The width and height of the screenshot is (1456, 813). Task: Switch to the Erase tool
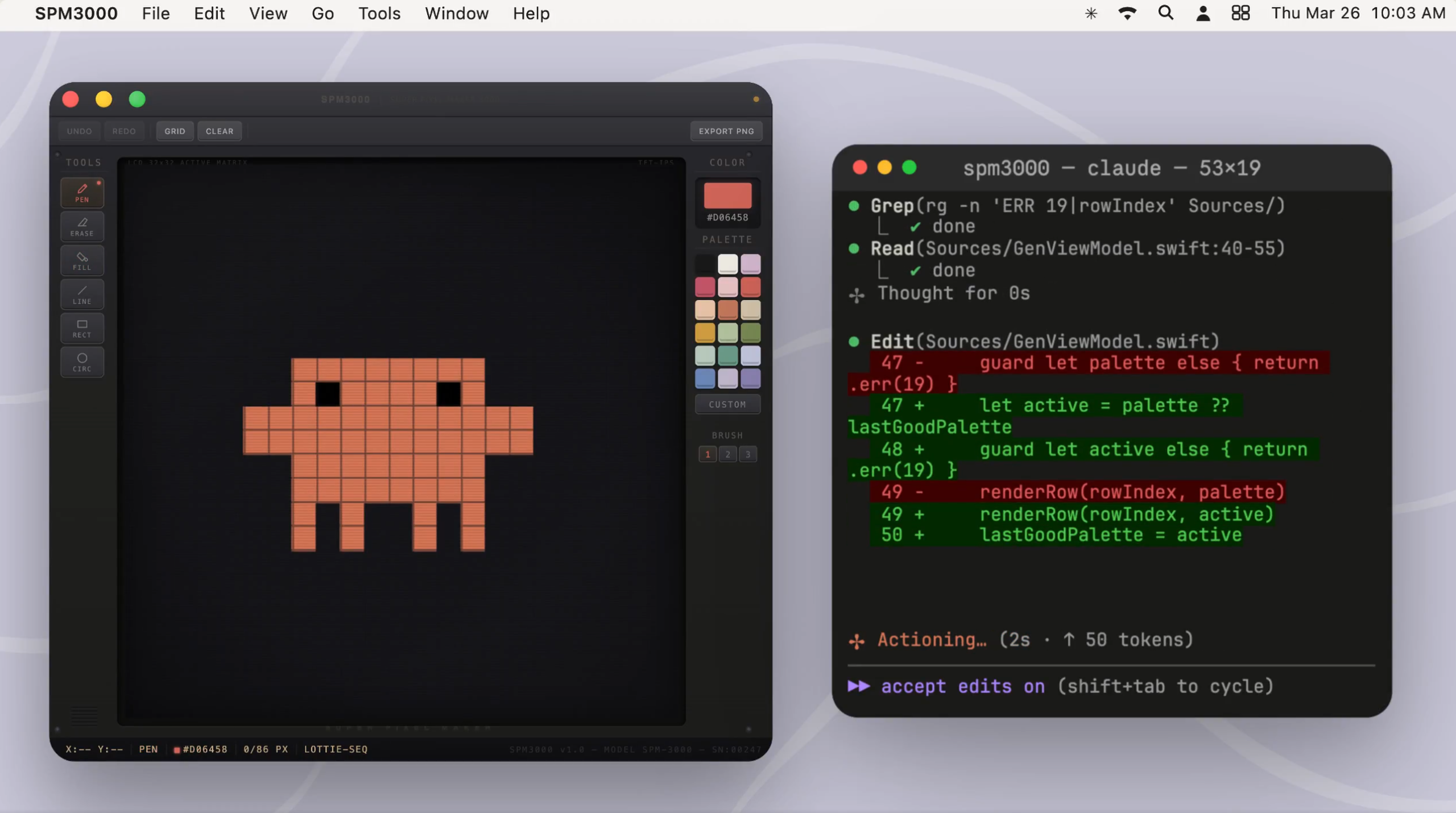(82, 226)
